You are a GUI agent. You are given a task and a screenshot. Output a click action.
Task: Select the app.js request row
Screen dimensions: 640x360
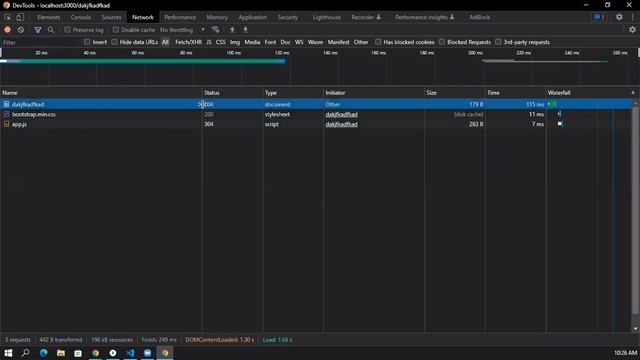pos(316,124)
